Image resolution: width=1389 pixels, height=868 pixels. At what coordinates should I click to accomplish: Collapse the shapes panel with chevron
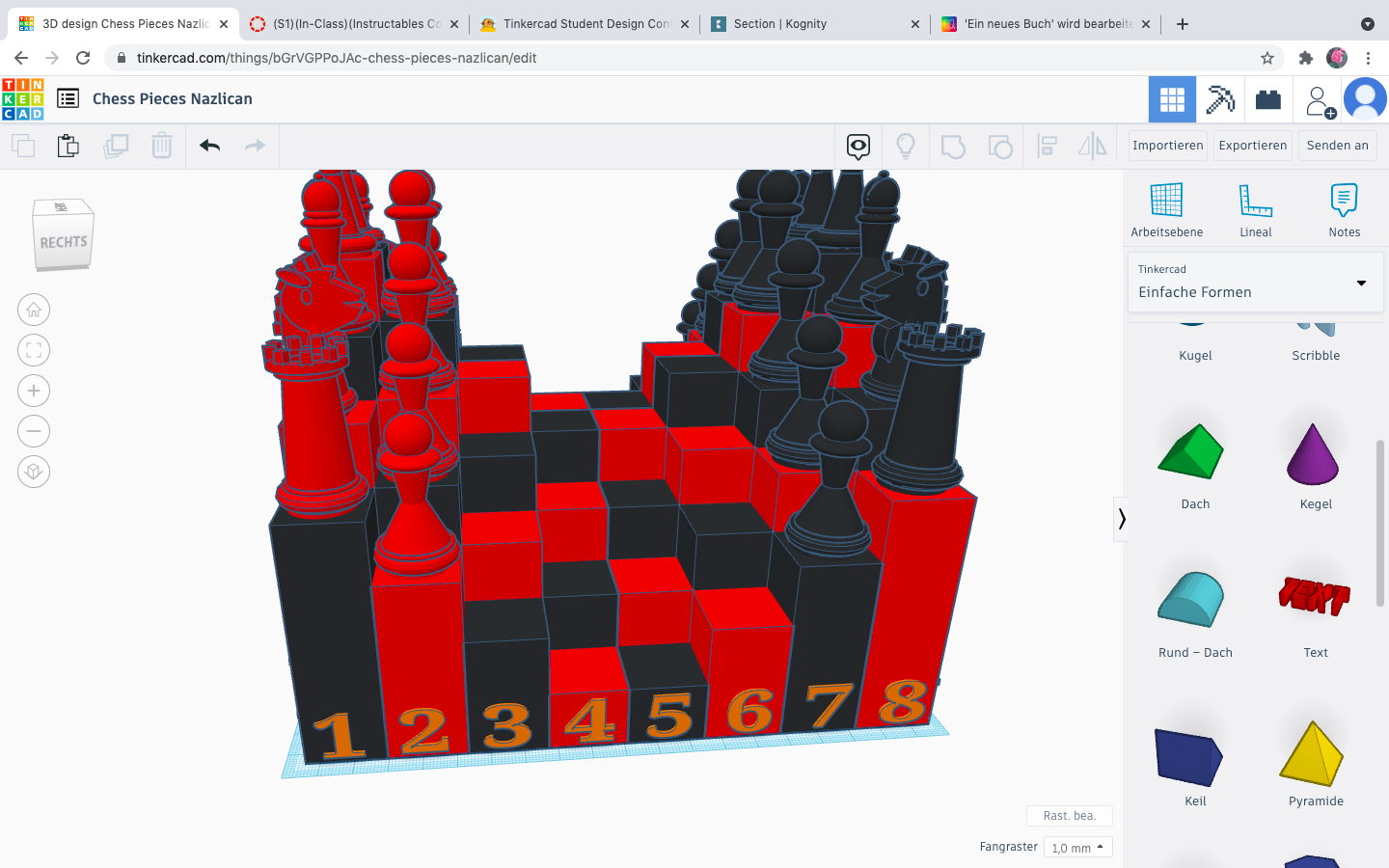click(x=1121, y=519)
